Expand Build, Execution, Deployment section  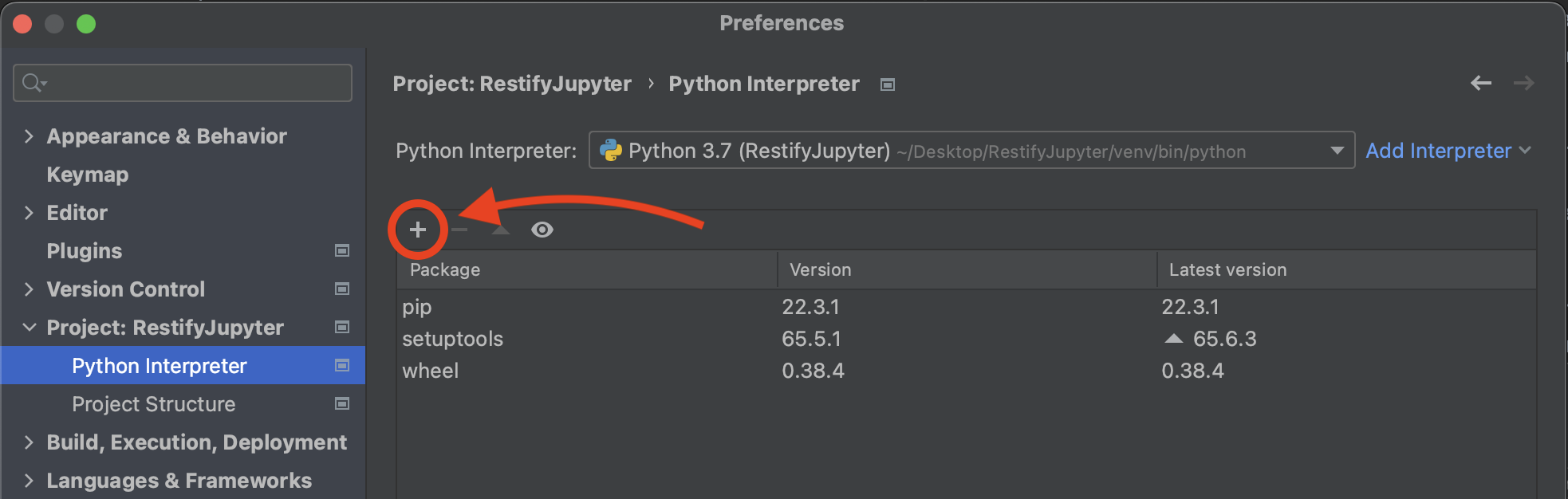29,442
